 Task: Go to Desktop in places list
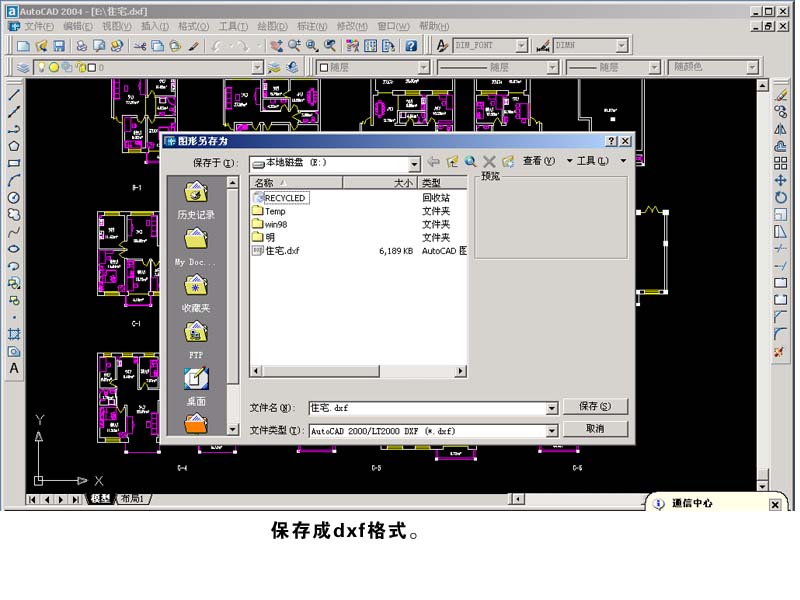click(x=196, y=386)
